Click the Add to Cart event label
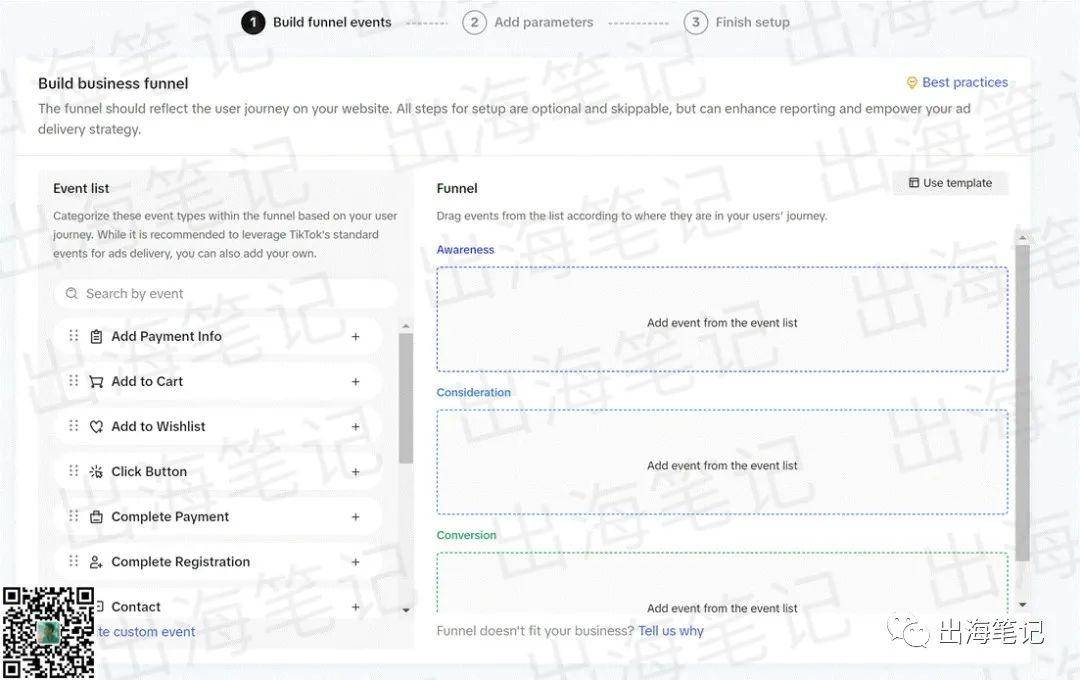This screenshot has height=680, width=1080. 147,381
